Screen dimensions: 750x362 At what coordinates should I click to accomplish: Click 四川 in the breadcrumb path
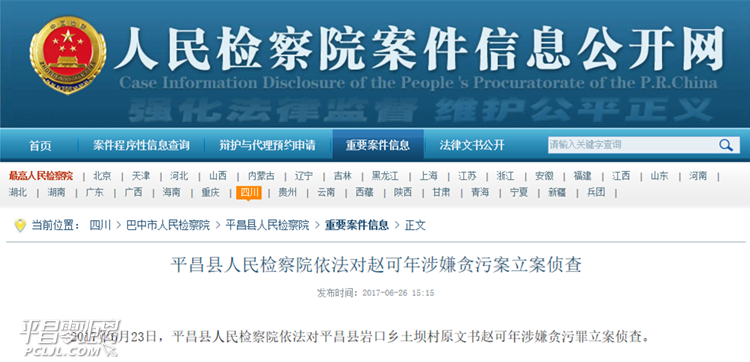100,225
